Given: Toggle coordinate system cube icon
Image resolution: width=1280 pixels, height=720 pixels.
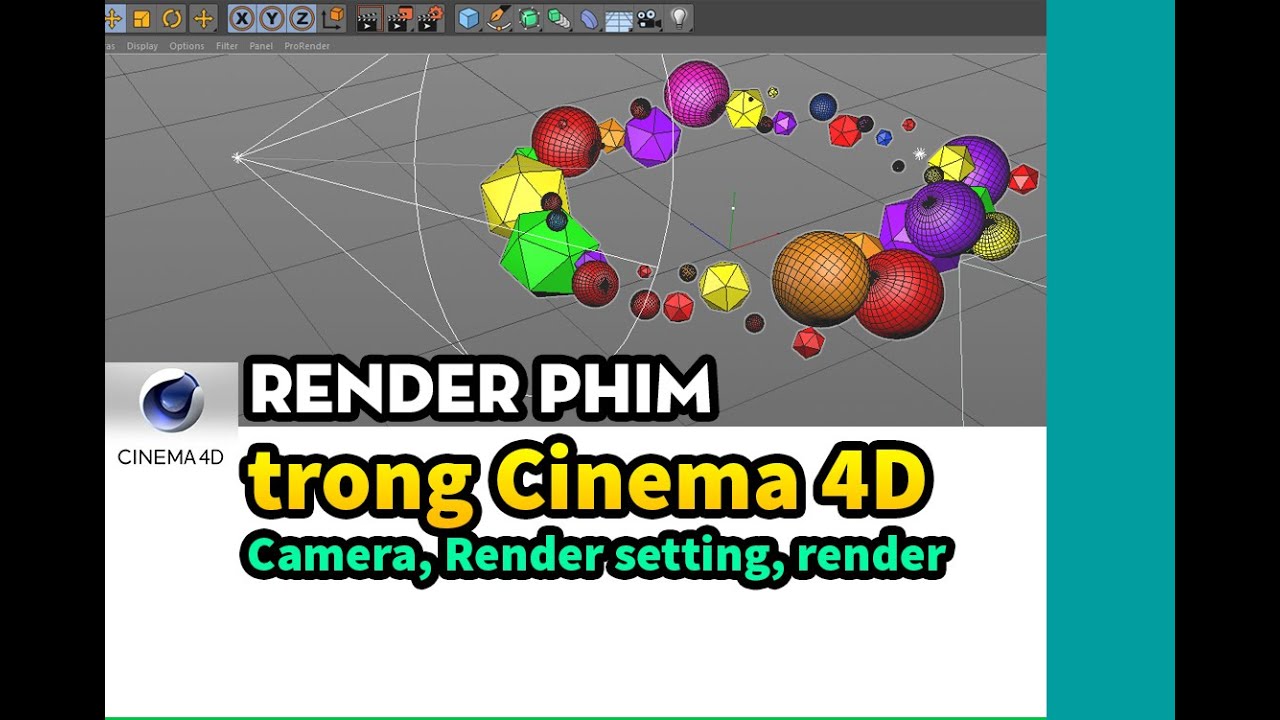Looking at the screenshot, I should pyautogui.click(x=334, y=18).
